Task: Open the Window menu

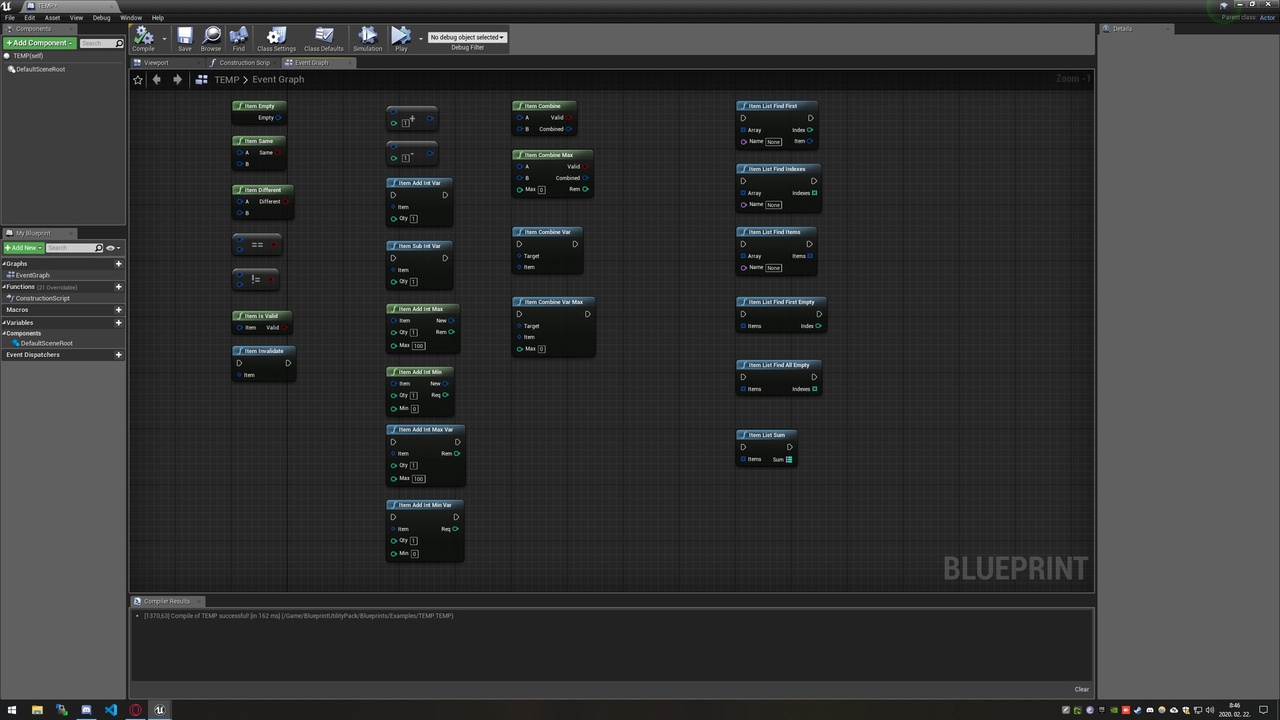Action: tap(131, 18)
